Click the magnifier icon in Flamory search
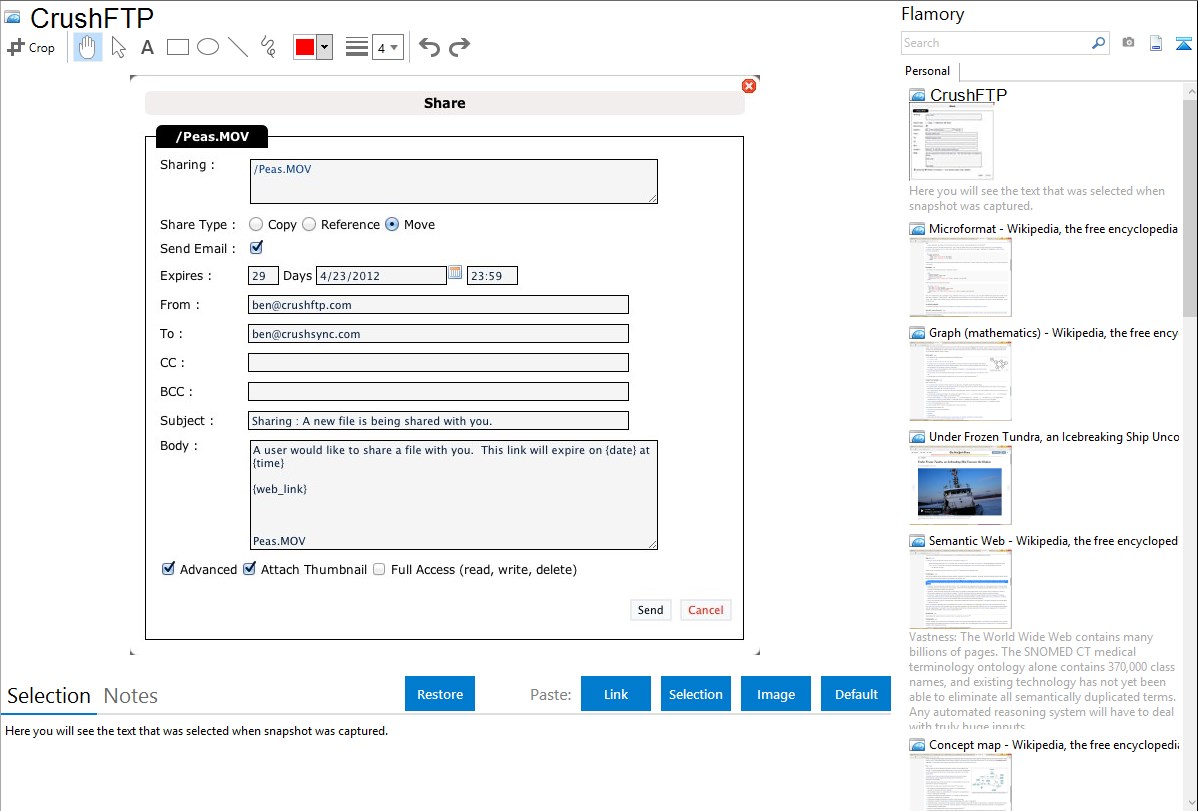 (x=1099, y=43)
